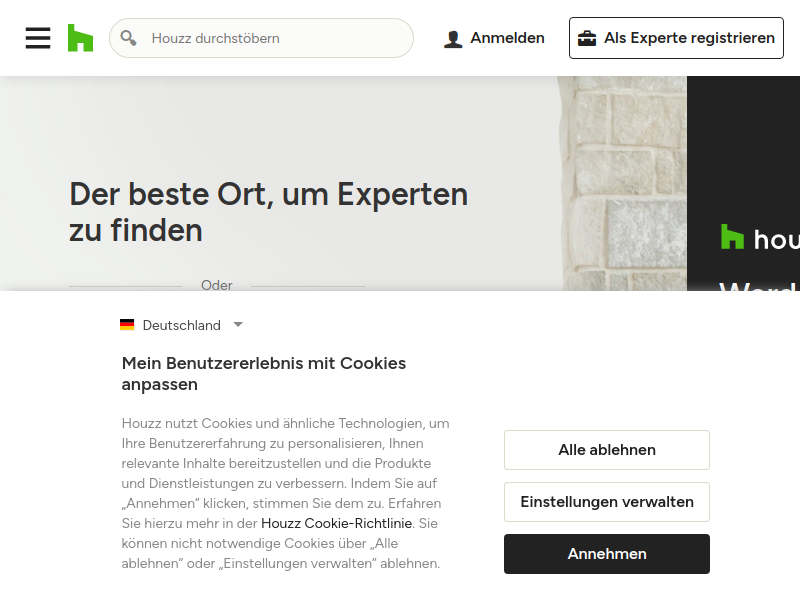This screenshot has height=600, width=800.
Task: Click the Houzz logo in dark banner
Action: pos(732,237)
